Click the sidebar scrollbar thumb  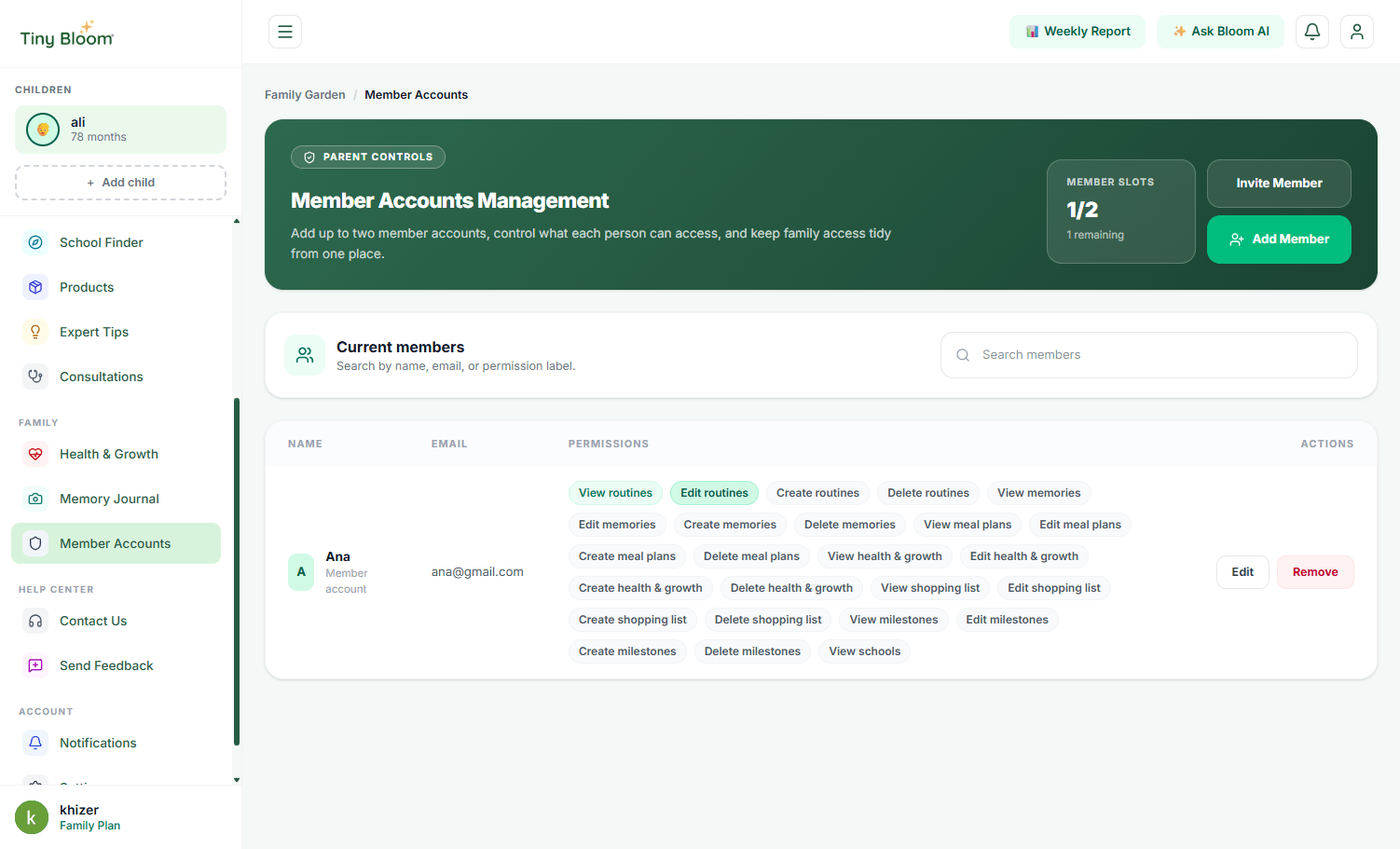click(x=237, y=571)
